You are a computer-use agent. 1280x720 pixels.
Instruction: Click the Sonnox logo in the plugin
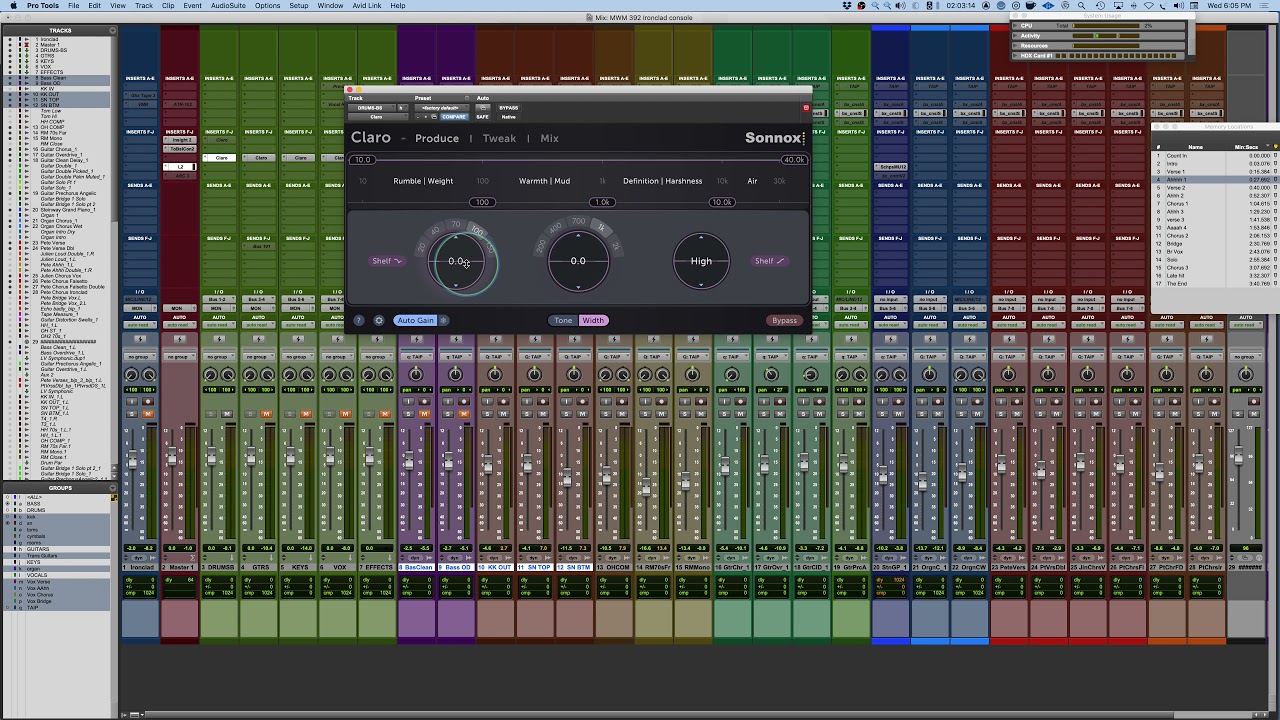774,138
